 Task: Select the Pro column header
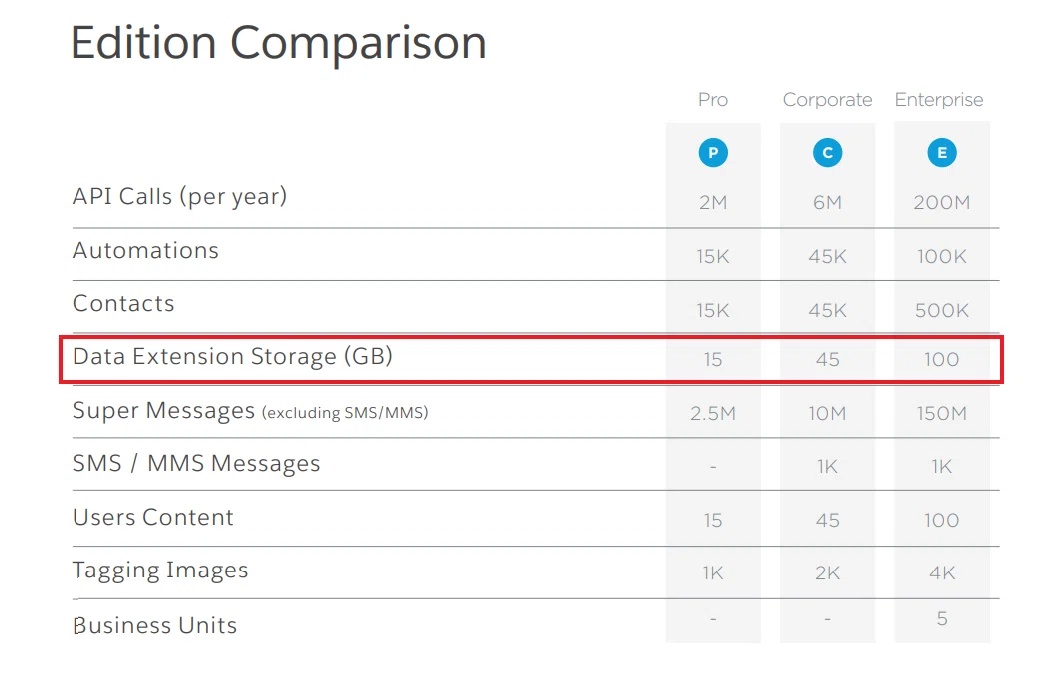713,100
